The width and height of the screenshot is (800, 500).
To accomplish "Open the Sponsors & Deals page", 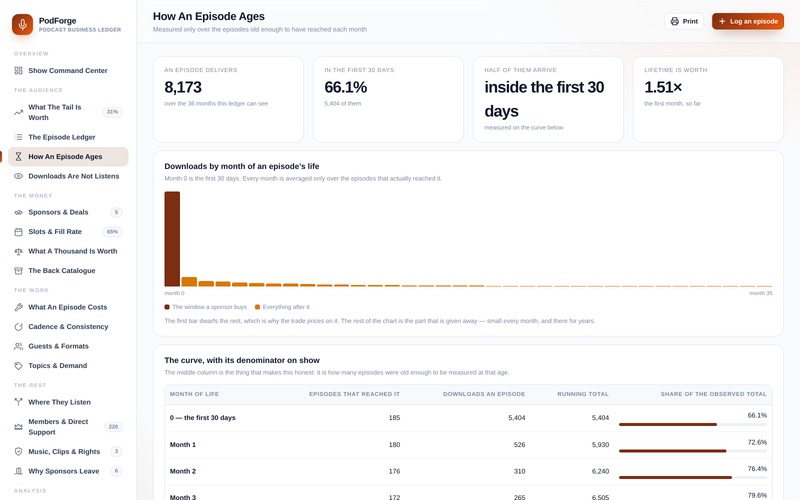I will (68, 212).
